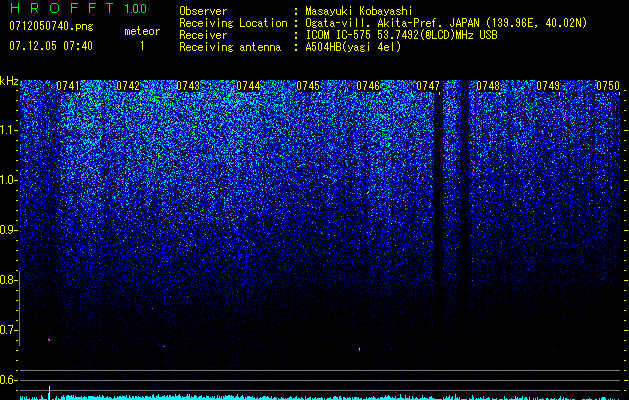Click the Observer name Masayuki Kobayashi

coord(359,11)
